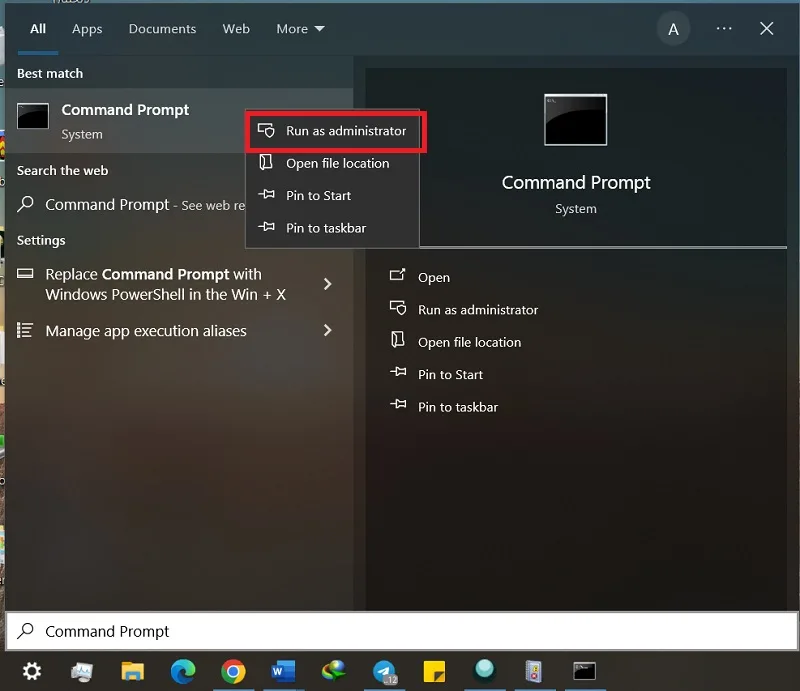800x691 pixels.
Task: Switch to the Documents tab
Action: pos(162,29)
